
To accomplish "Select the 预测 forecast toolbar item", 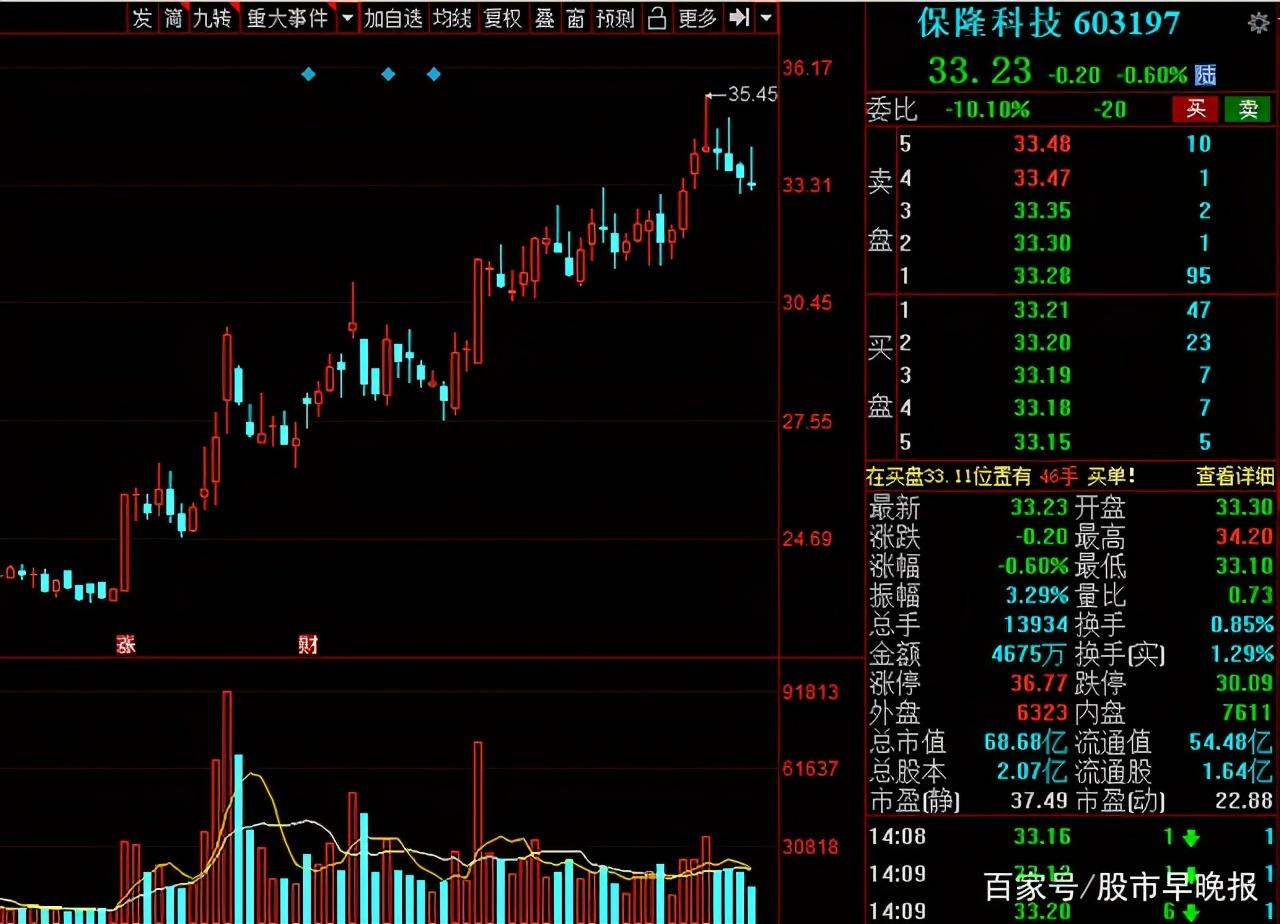I will 613,18.
